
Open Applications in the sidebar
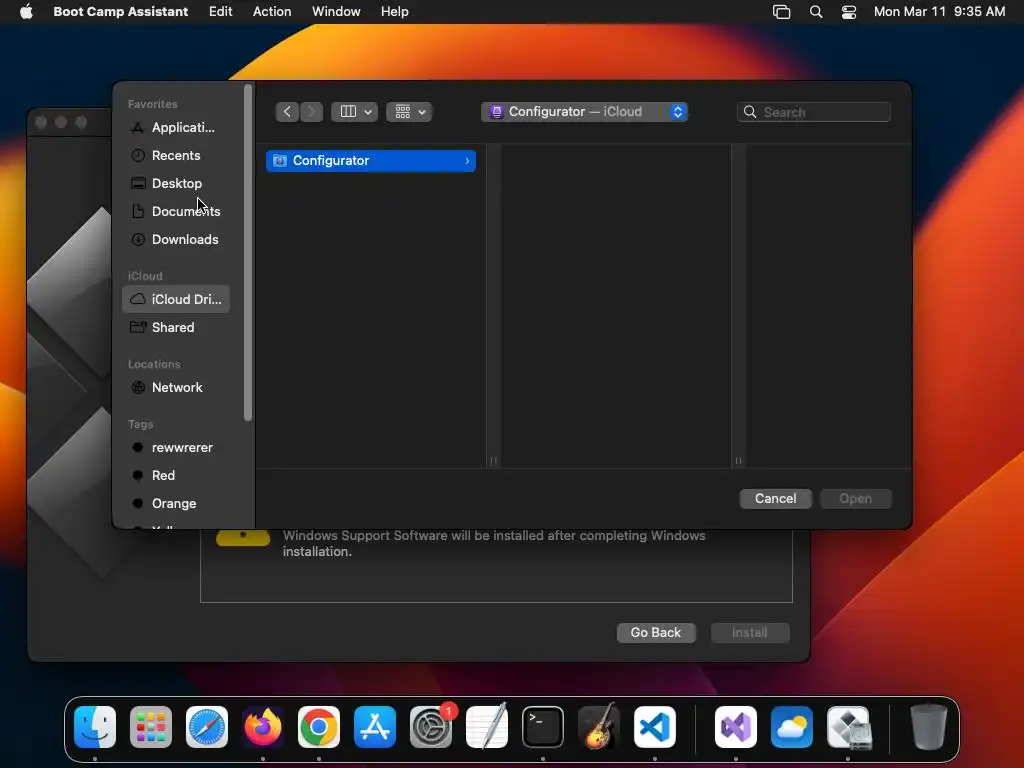click(x=176, y=127)
